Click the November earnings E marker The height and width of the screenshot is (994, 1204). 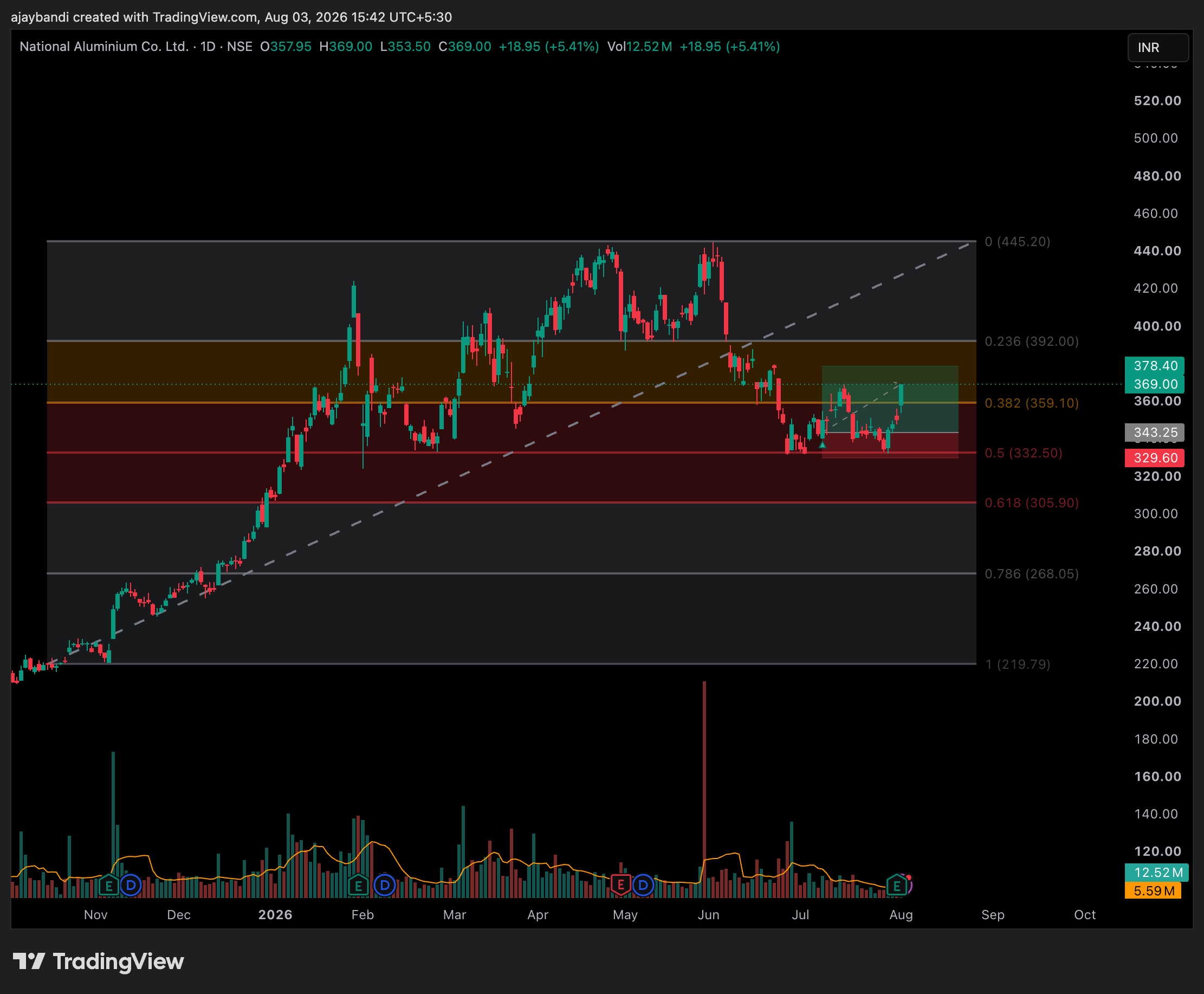(x=108, y=886)
